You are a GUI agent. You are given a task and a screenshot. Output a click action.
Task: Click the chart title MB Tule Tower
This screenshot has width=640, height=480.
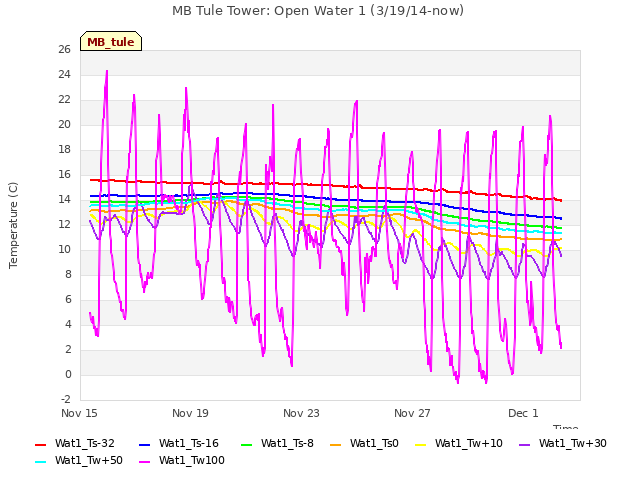coord(318,11)
